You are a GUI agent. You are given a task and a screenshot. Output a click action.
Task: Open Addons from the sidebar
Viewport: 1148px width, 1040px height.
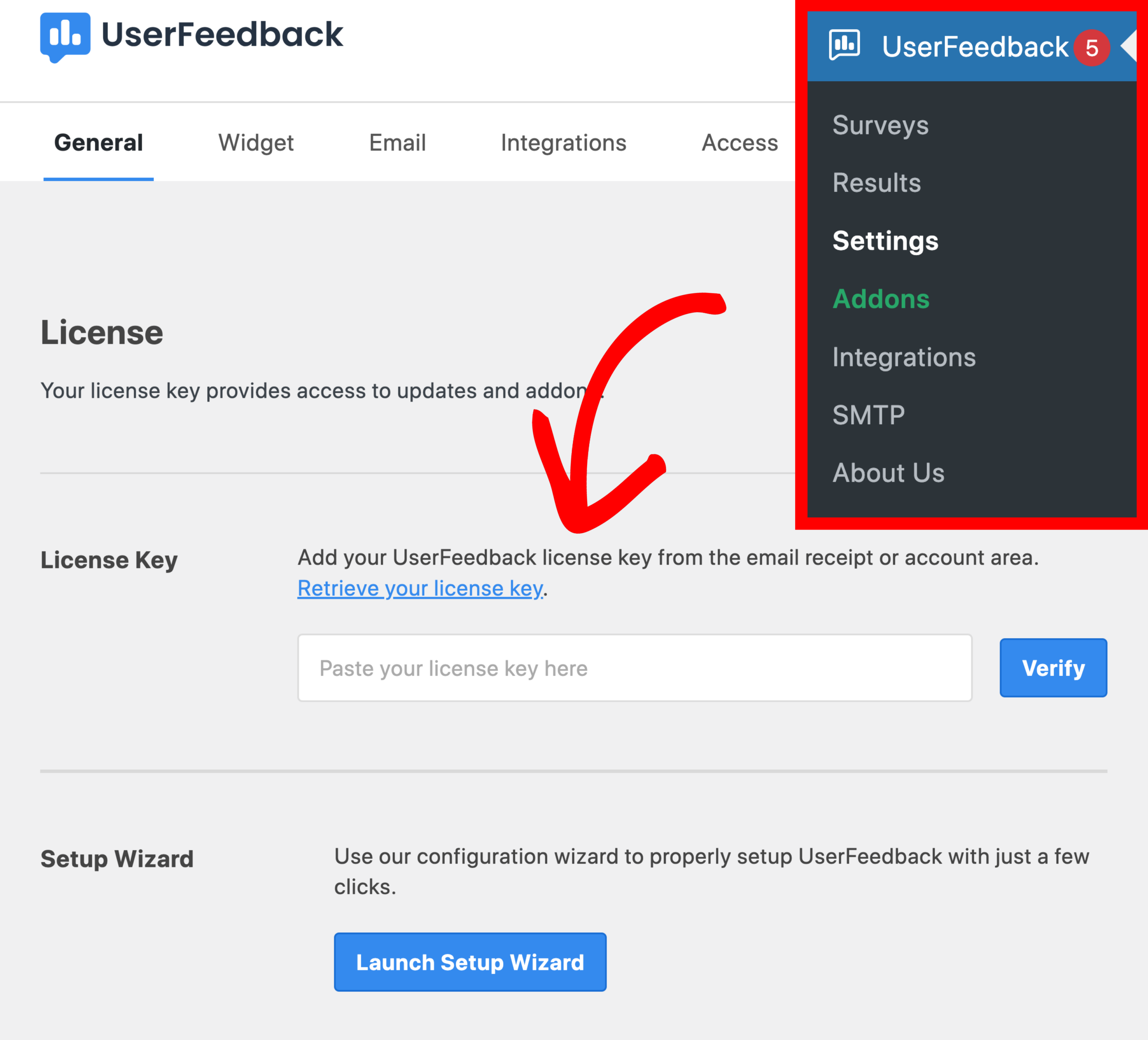(881, 299)
